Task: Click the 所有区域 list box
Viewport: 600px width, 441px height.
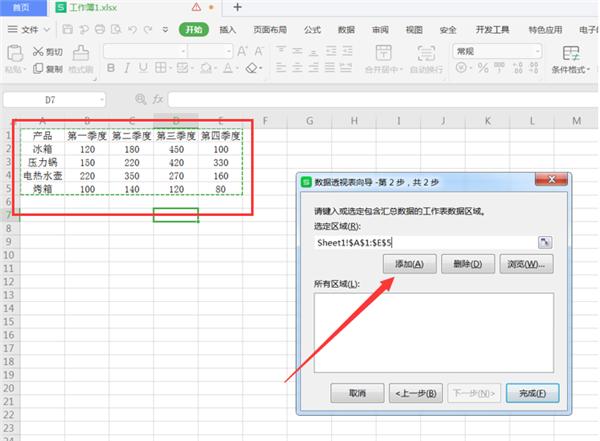Action: (434, 333)
